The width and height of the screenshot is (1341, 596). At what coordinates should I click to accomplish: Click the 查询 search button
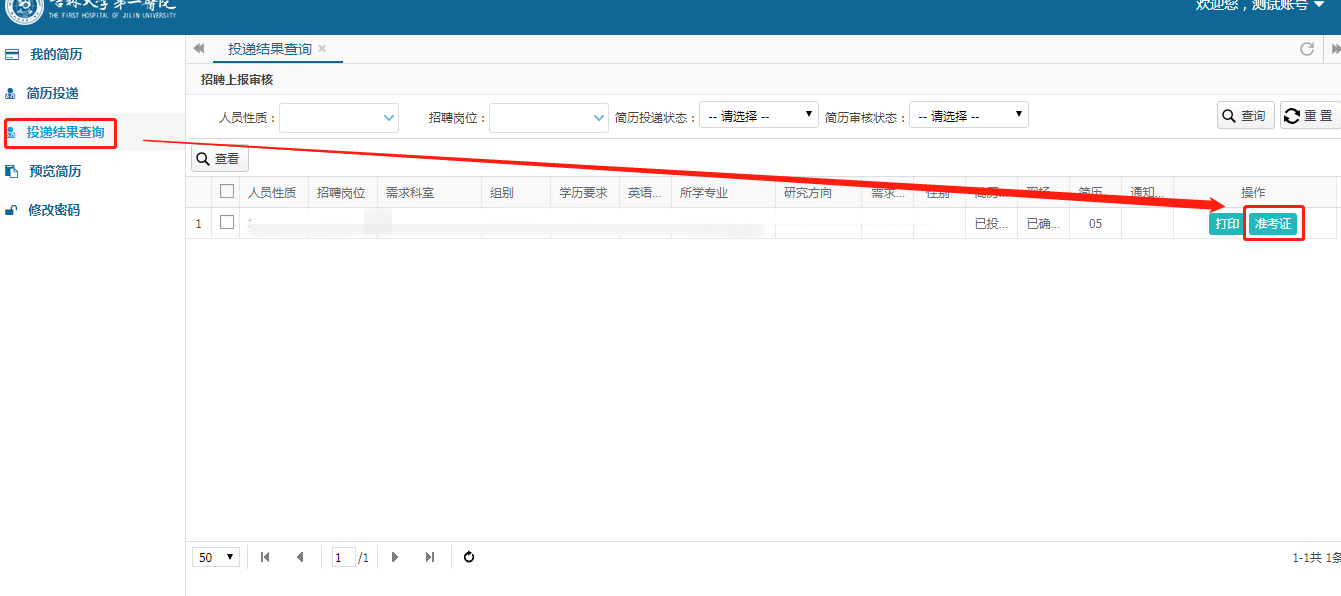click(1246, 116)
